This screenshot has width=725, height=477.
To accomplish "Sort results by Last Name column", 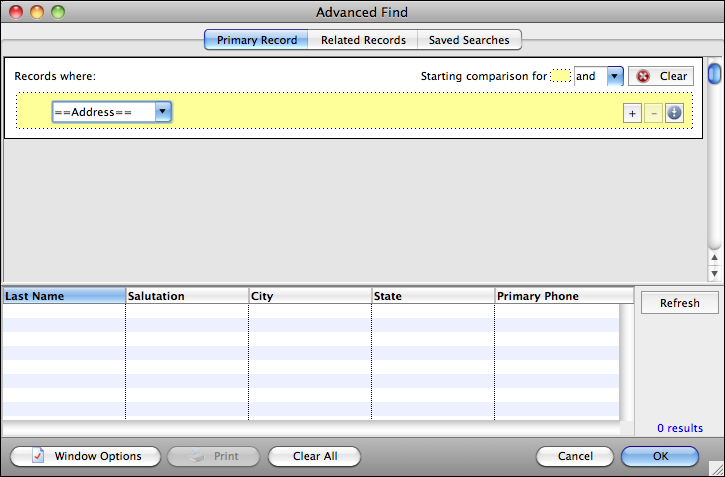I will (63, 296).
